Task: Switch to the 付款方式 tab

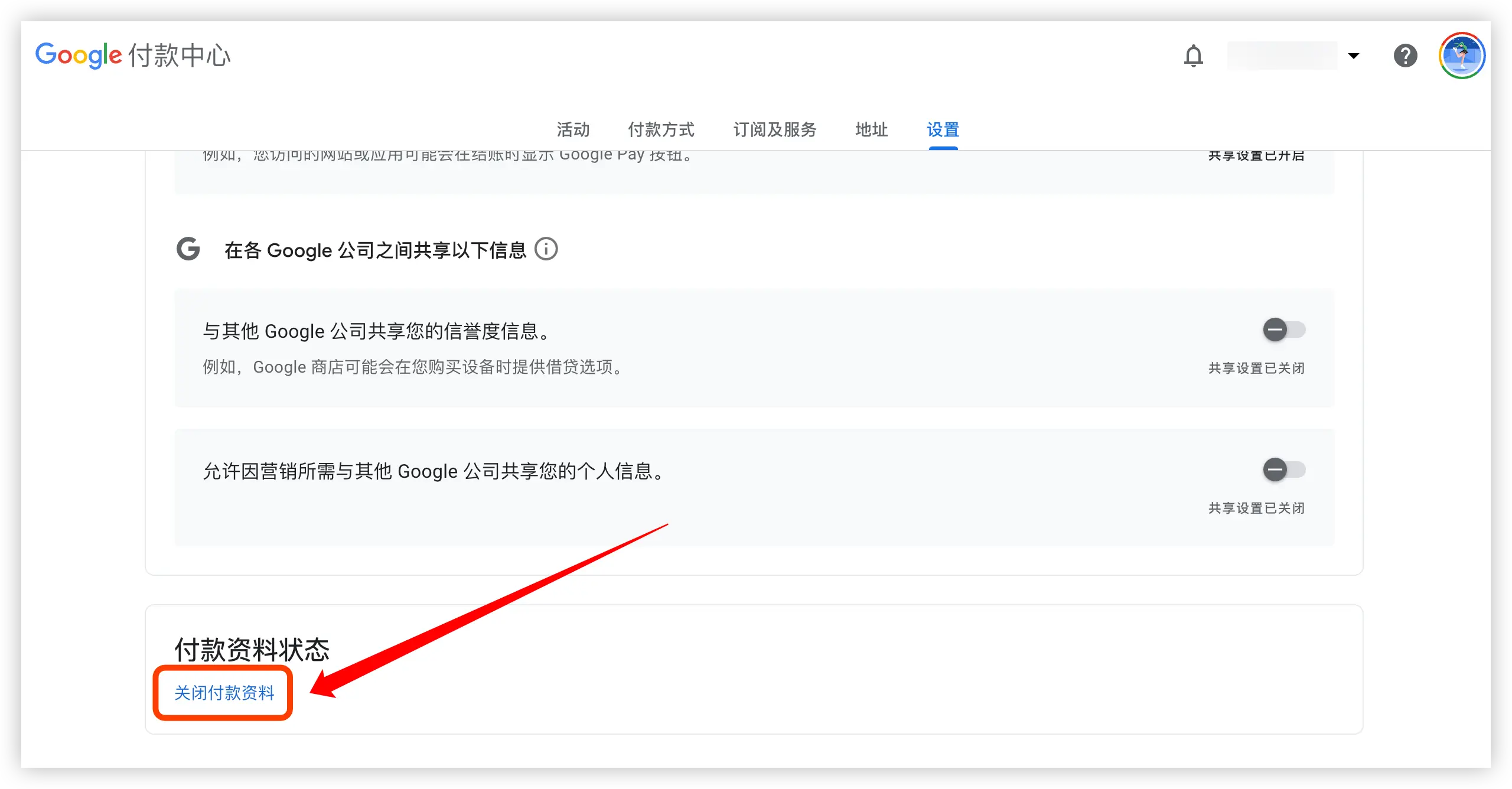Action: pyautogui.click(x=661, y=129)
